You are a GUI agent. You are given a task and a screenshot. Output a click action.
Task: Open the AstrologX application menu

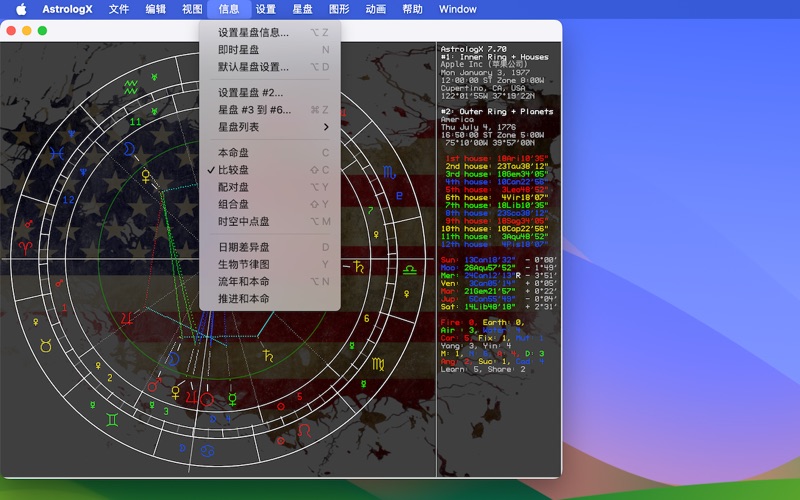[67, 9]
